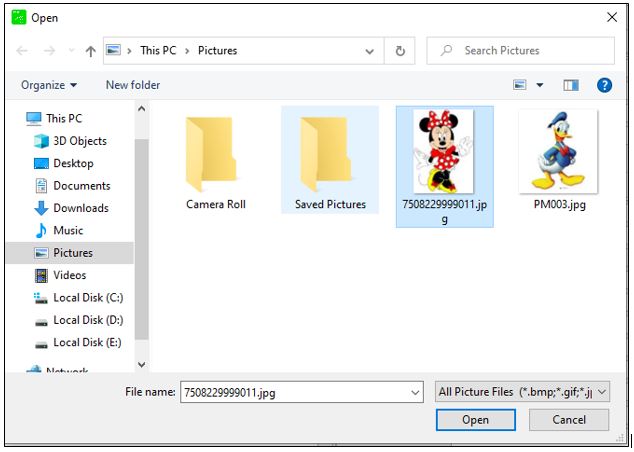The height and width of the screenshot is (452, 634).
Task: Open Music in the sidebar
Action: [x=68, y=230]
